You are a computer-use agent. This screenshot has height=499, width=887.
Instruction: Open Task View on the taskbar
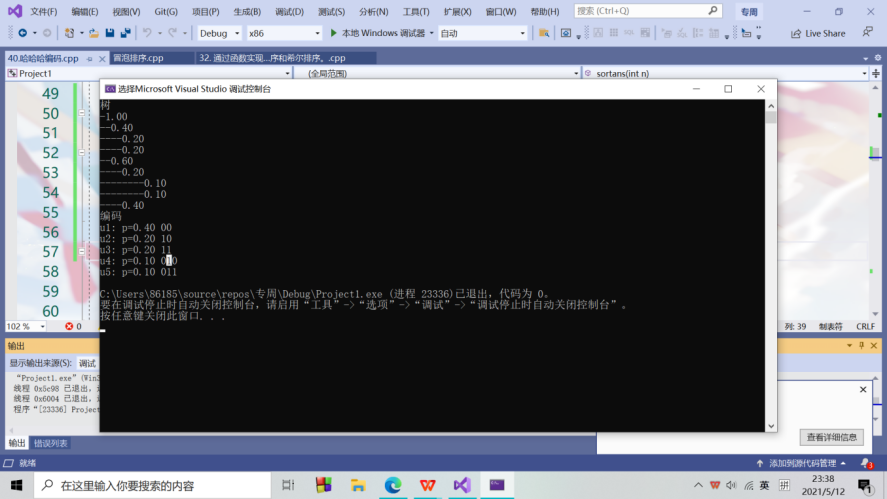click(289, 485)
